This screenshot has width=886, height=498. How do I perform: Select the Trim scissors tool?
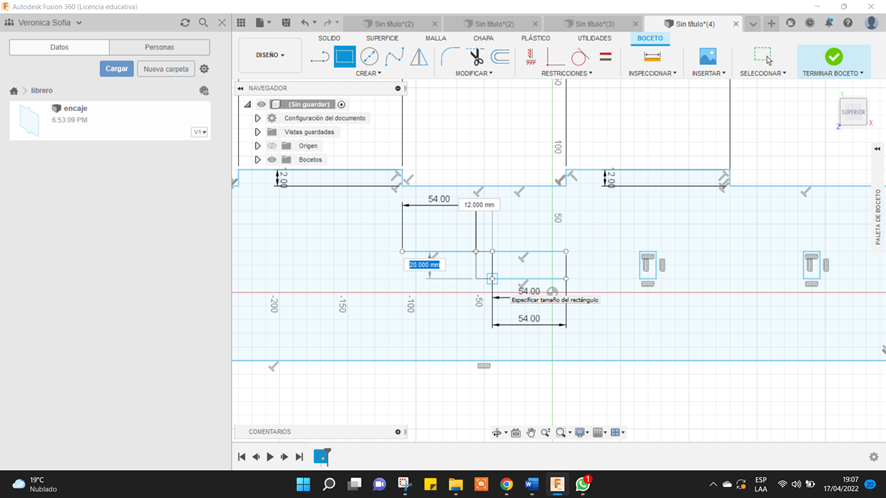[476, 57]
